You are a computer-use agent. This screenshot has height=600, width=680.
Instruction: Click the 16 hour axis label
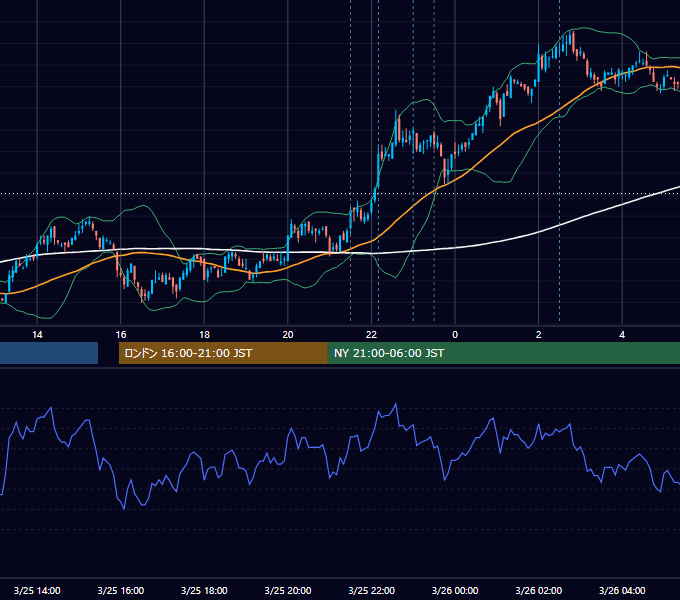121,335
